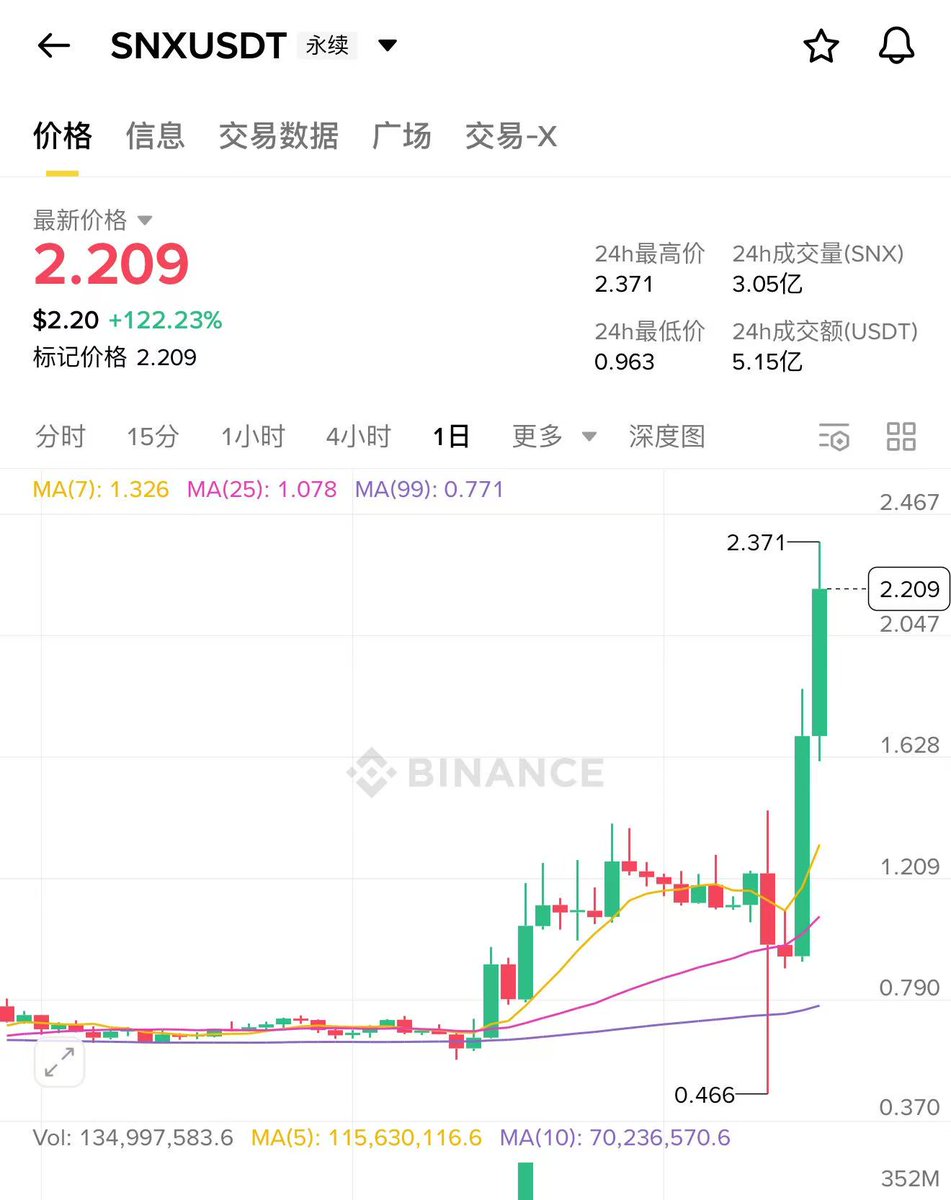Expand the 更多 timeframe options
951x1200 pixels.
[x=554, y=436]
